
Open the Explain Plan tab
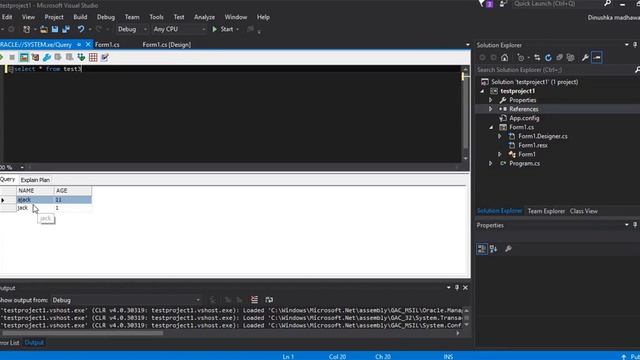point(35,180)
